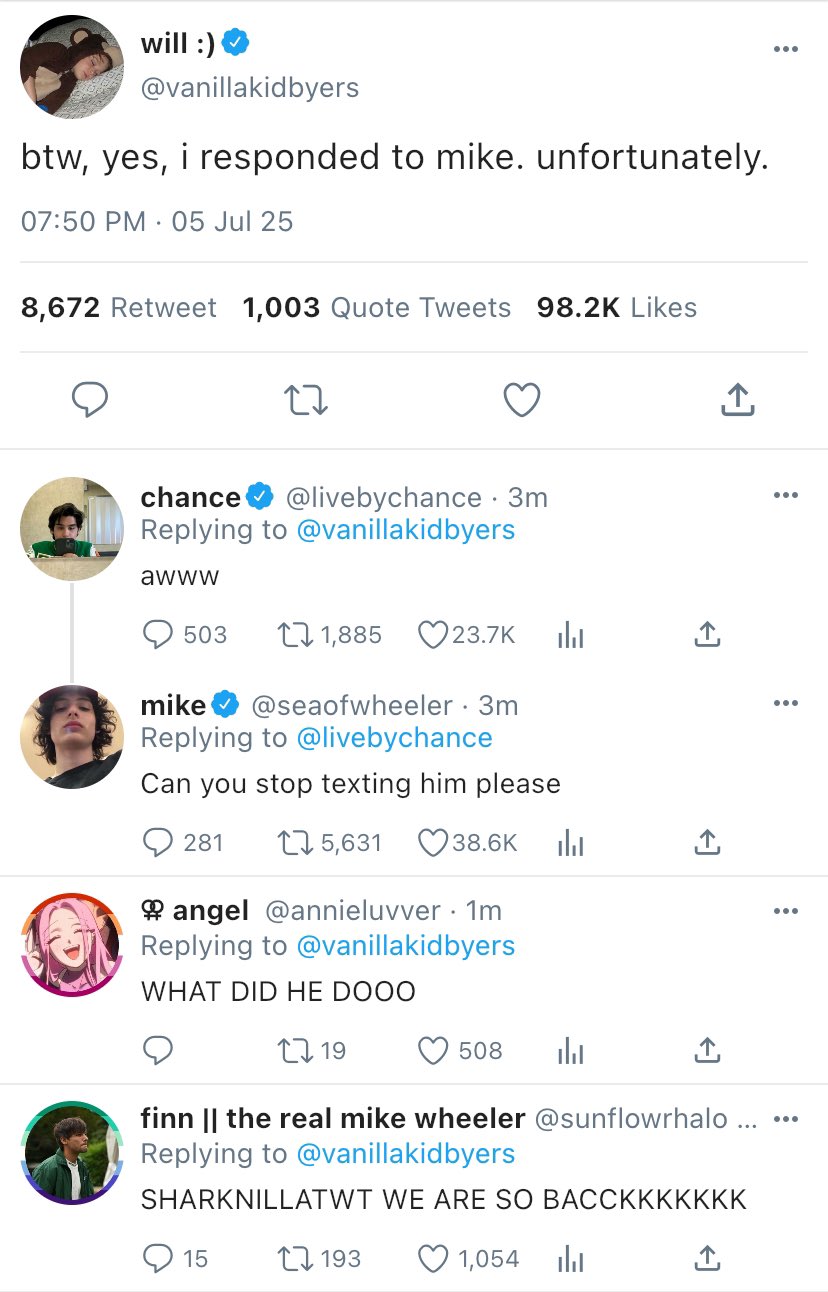This screenshot has width=828, height=1292.
Task: Open mike's profile picture
Action: pos(72,737)
